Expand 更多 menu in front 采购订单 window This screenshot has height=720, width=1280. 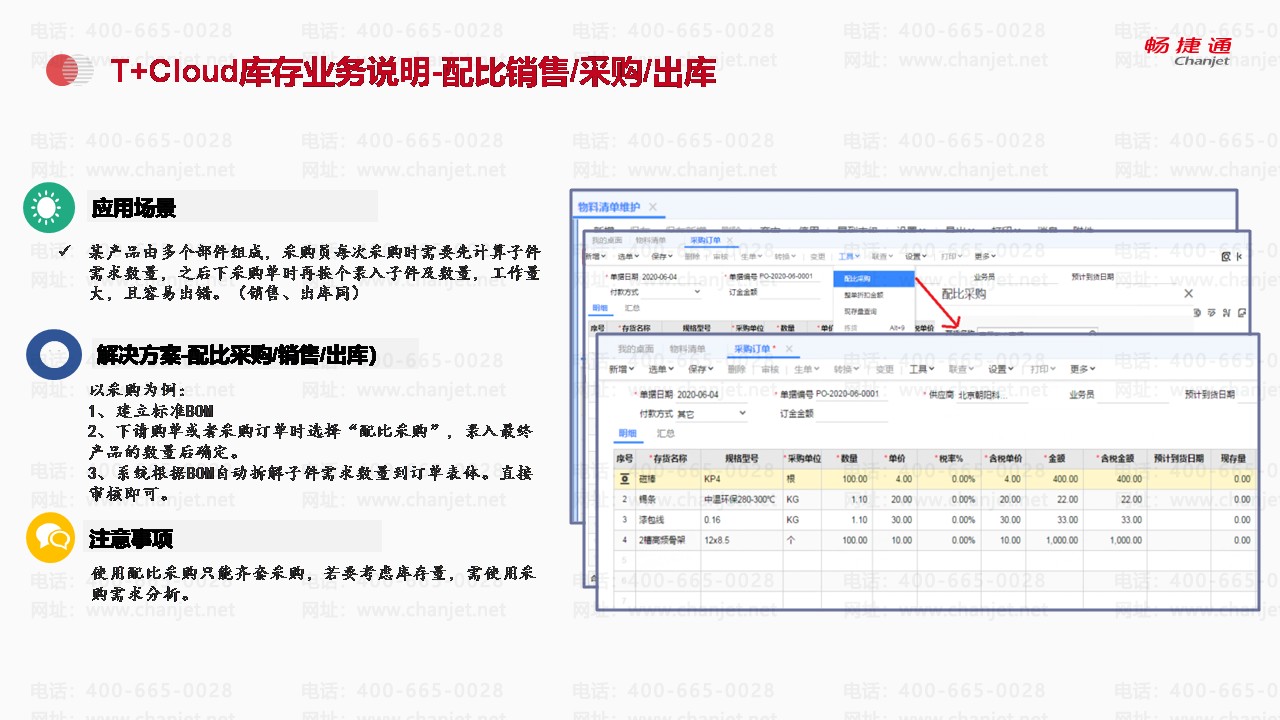[1082, 369]
